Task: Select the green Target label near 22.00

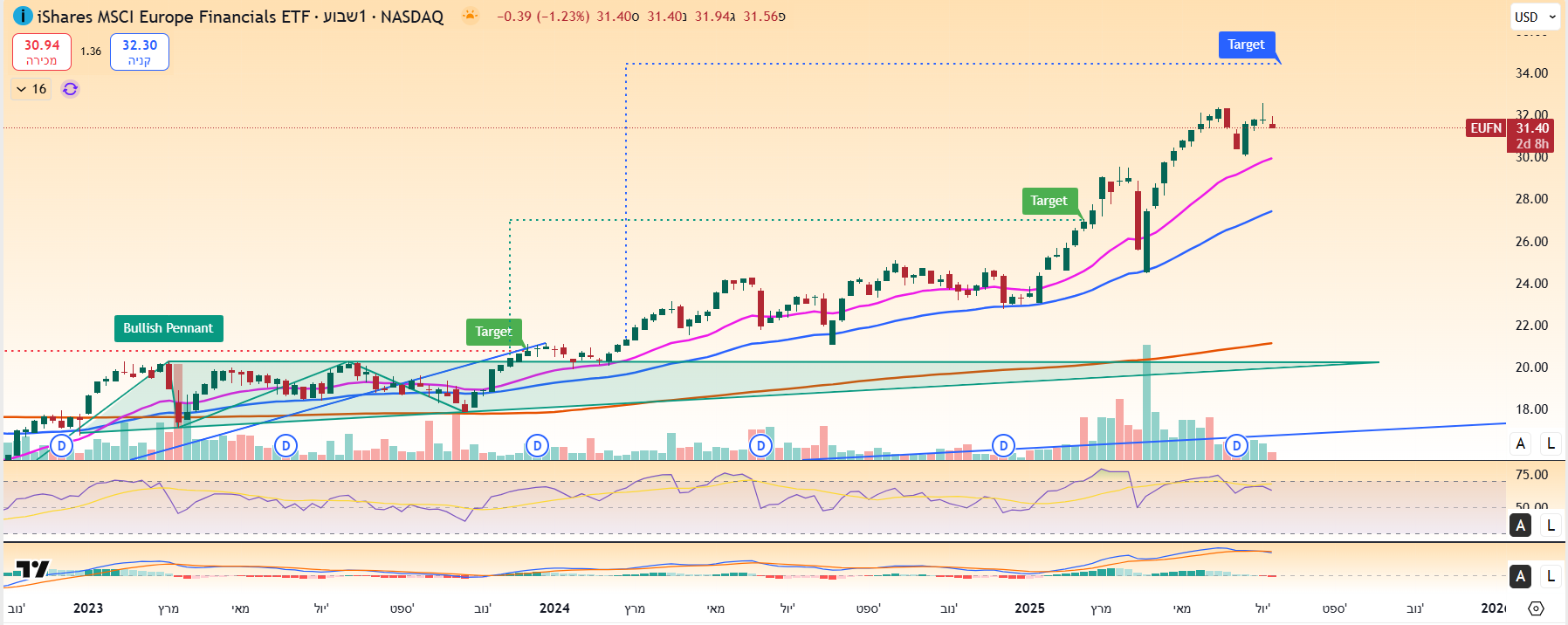Action: pyautogui.click(x=493, y=332)
